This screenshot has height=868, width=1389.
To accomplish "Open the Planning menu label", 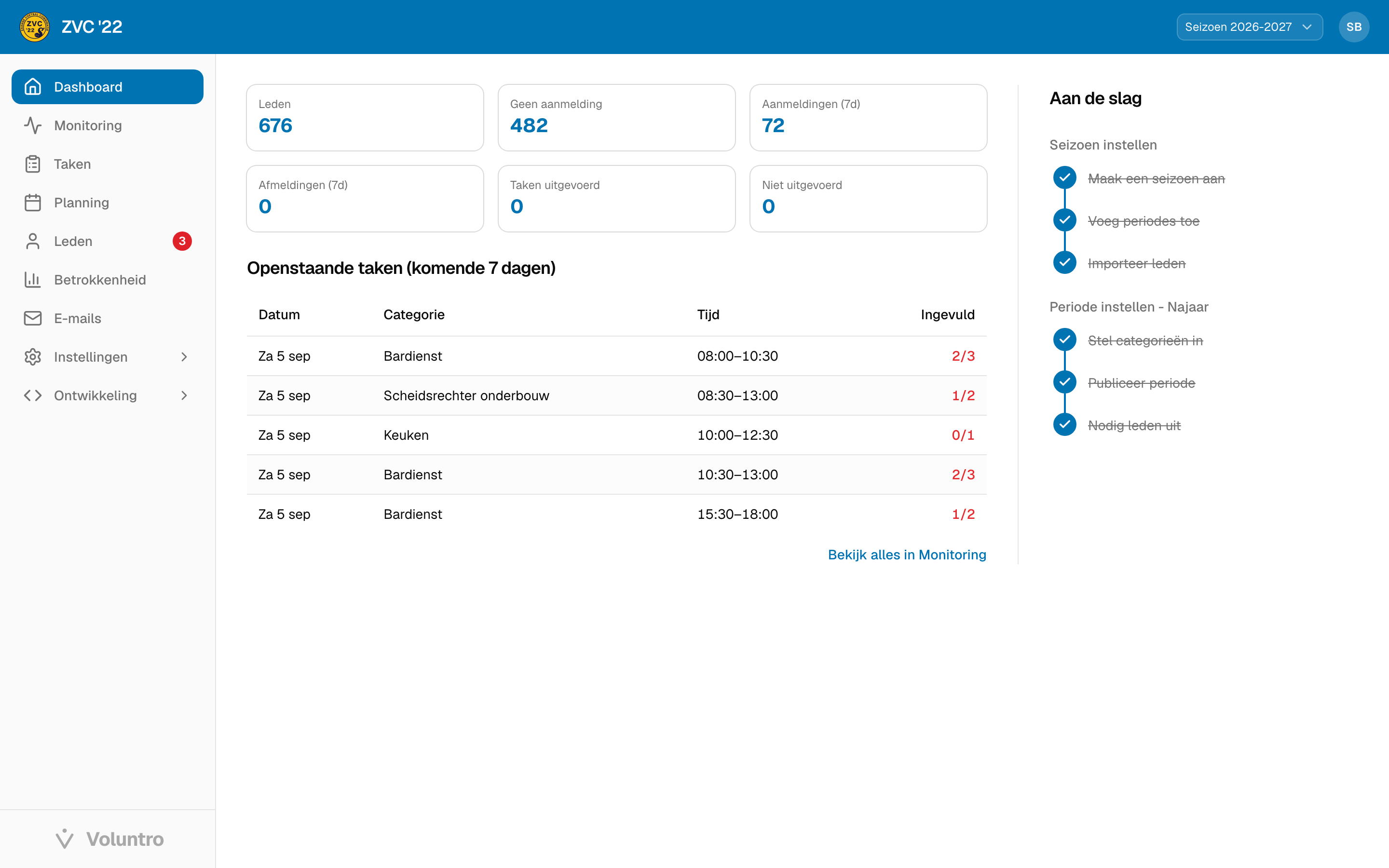I will 82,203.
